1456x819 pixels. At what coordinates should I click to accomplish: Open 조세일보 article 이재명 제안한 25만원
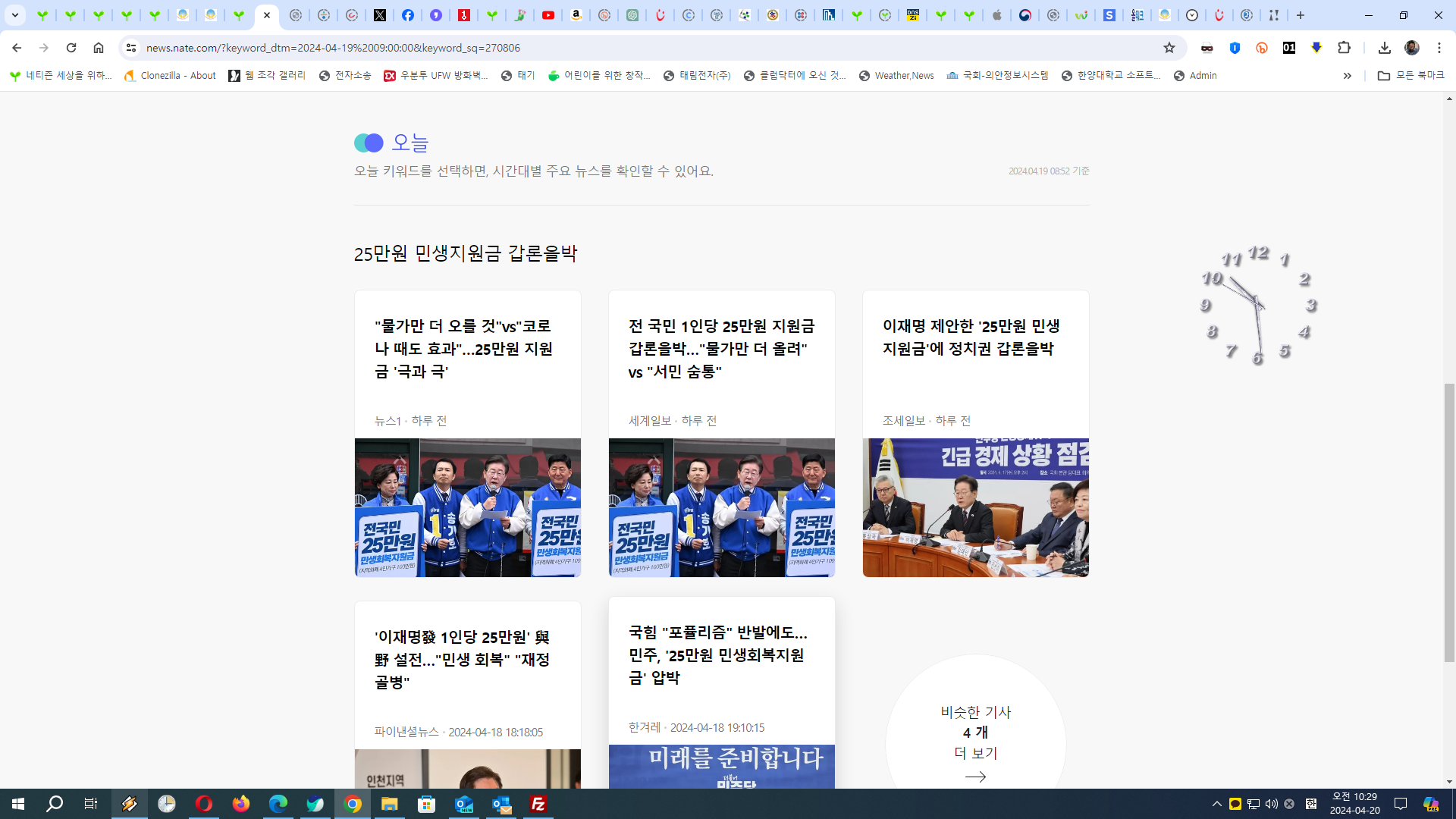pos(971,337)
